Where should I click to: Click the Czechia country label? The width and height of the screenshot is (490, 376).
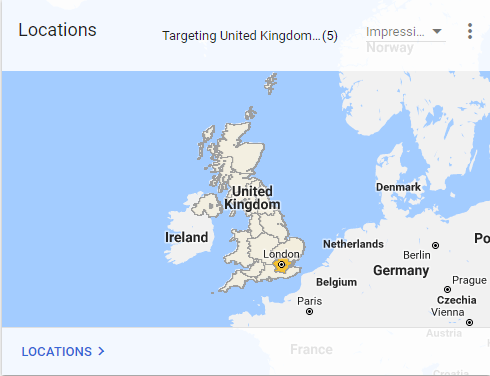coord(456,300)
